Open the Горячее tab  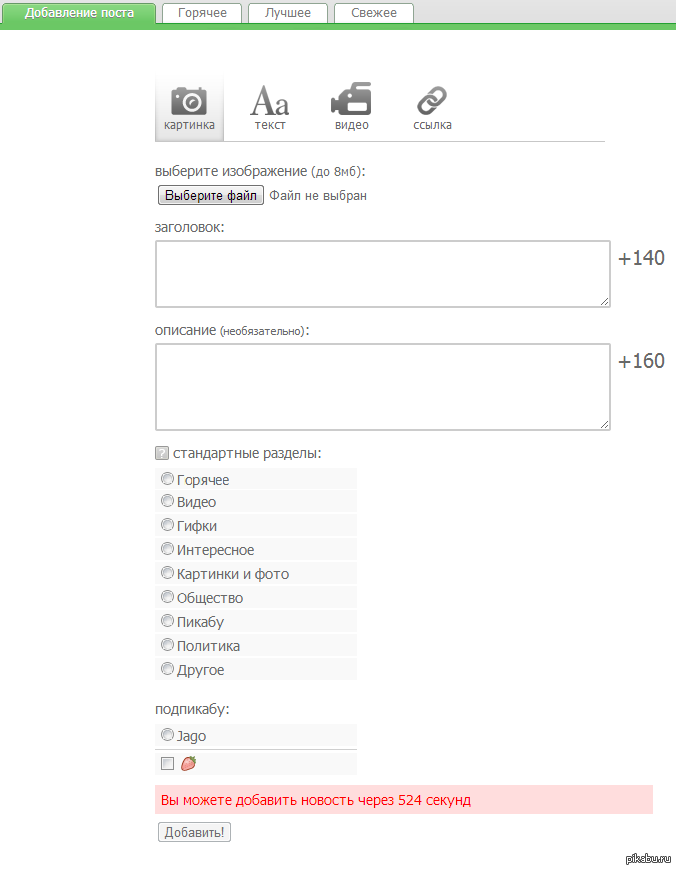click(202, 13)
